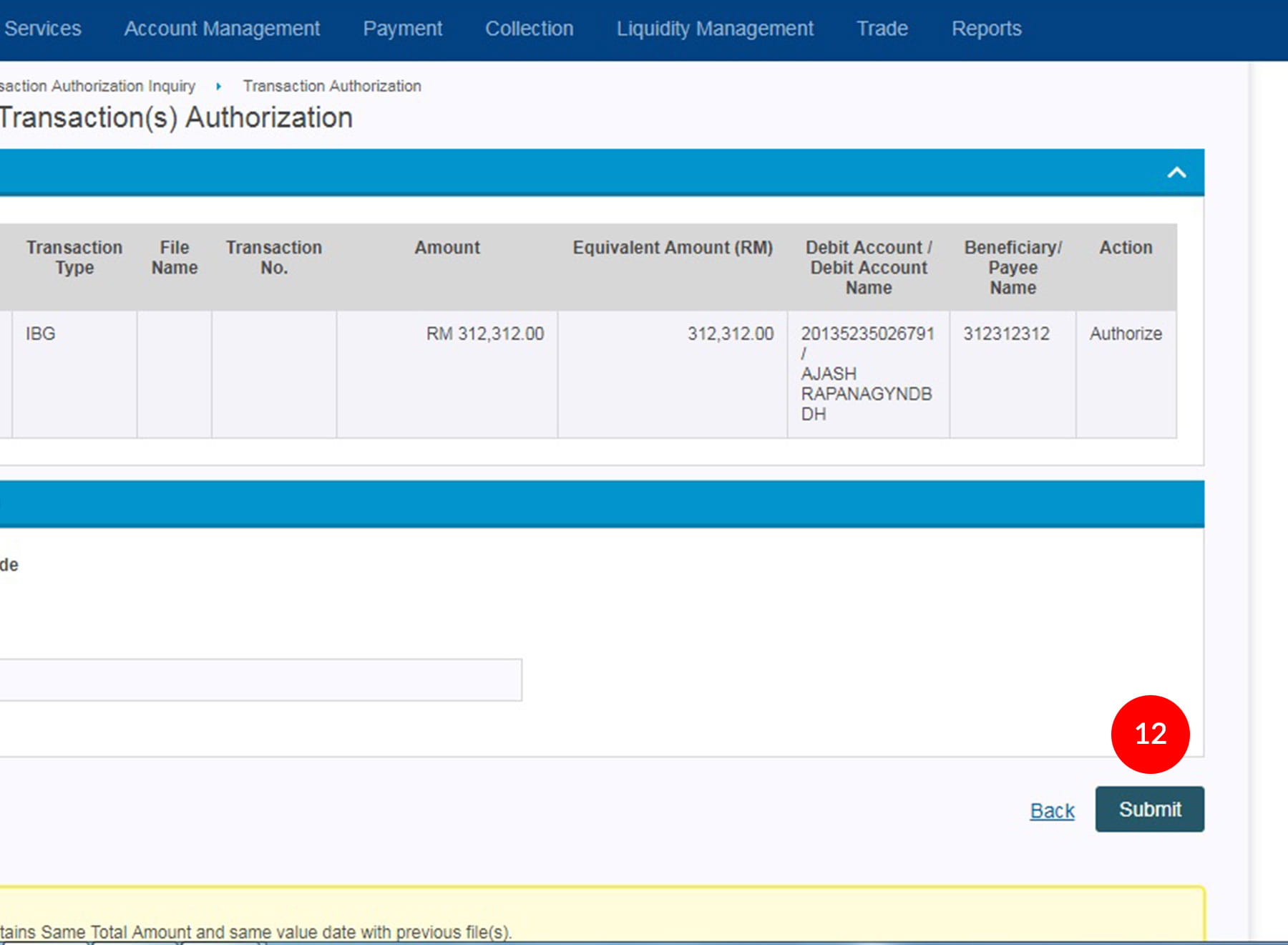Image resolution: width=1288 pixels, height=945 pixels.
Task: Click the Equivalent Amount (RM) column header
Action: click(x=672, y=248)
